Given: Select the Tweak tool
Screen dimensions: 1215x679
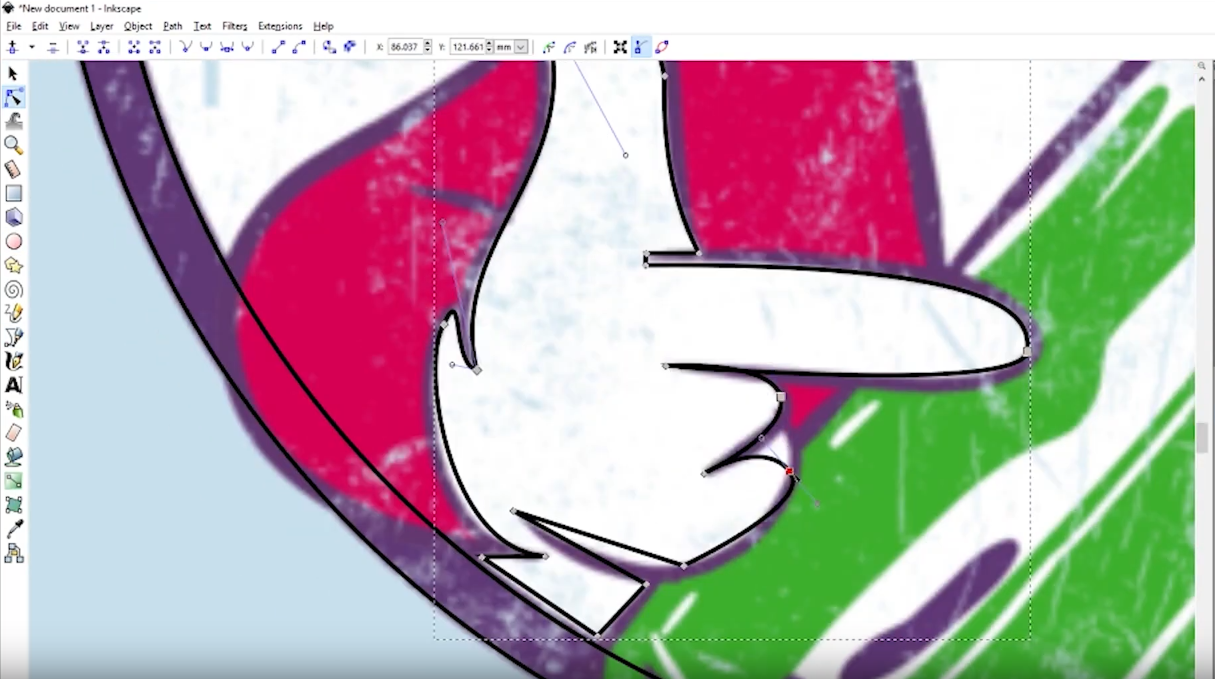Looking at the screenshot, I should click(13, 121).
